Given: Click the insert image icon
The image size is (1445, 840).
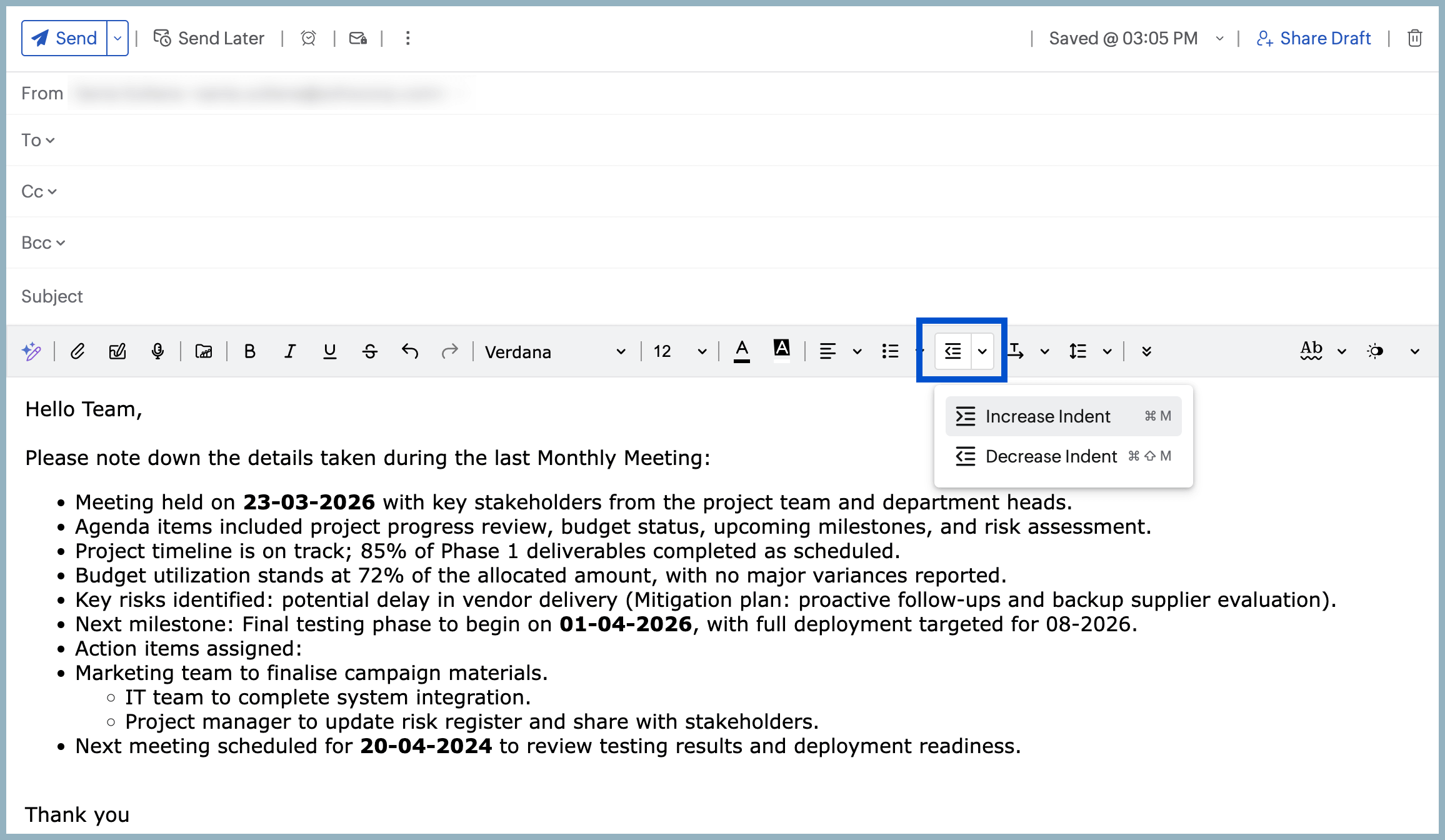Looking at the screenshot, I should click(x=204, y=351).
